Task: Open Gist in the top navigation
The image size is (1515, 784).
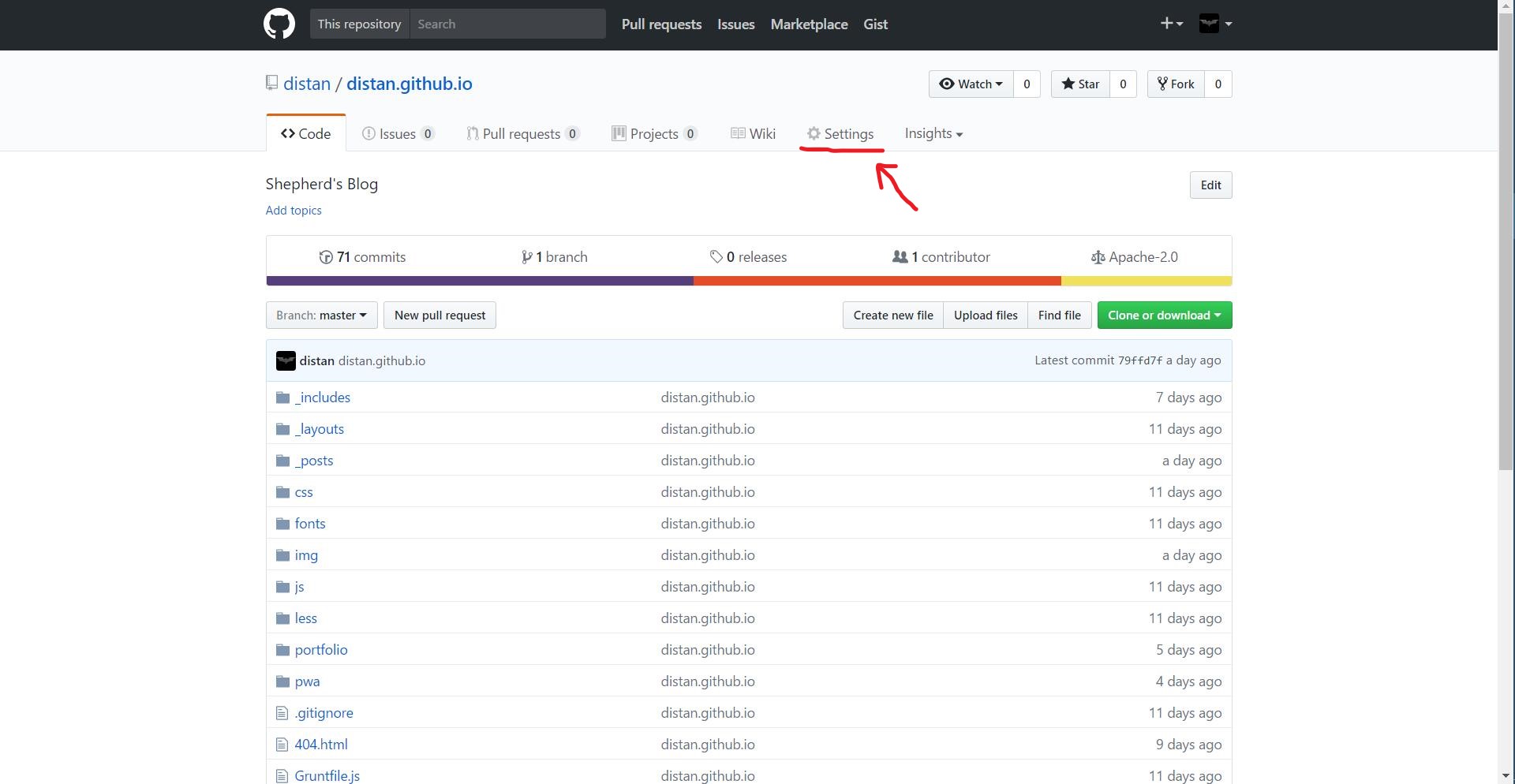Action: point(875,24)
